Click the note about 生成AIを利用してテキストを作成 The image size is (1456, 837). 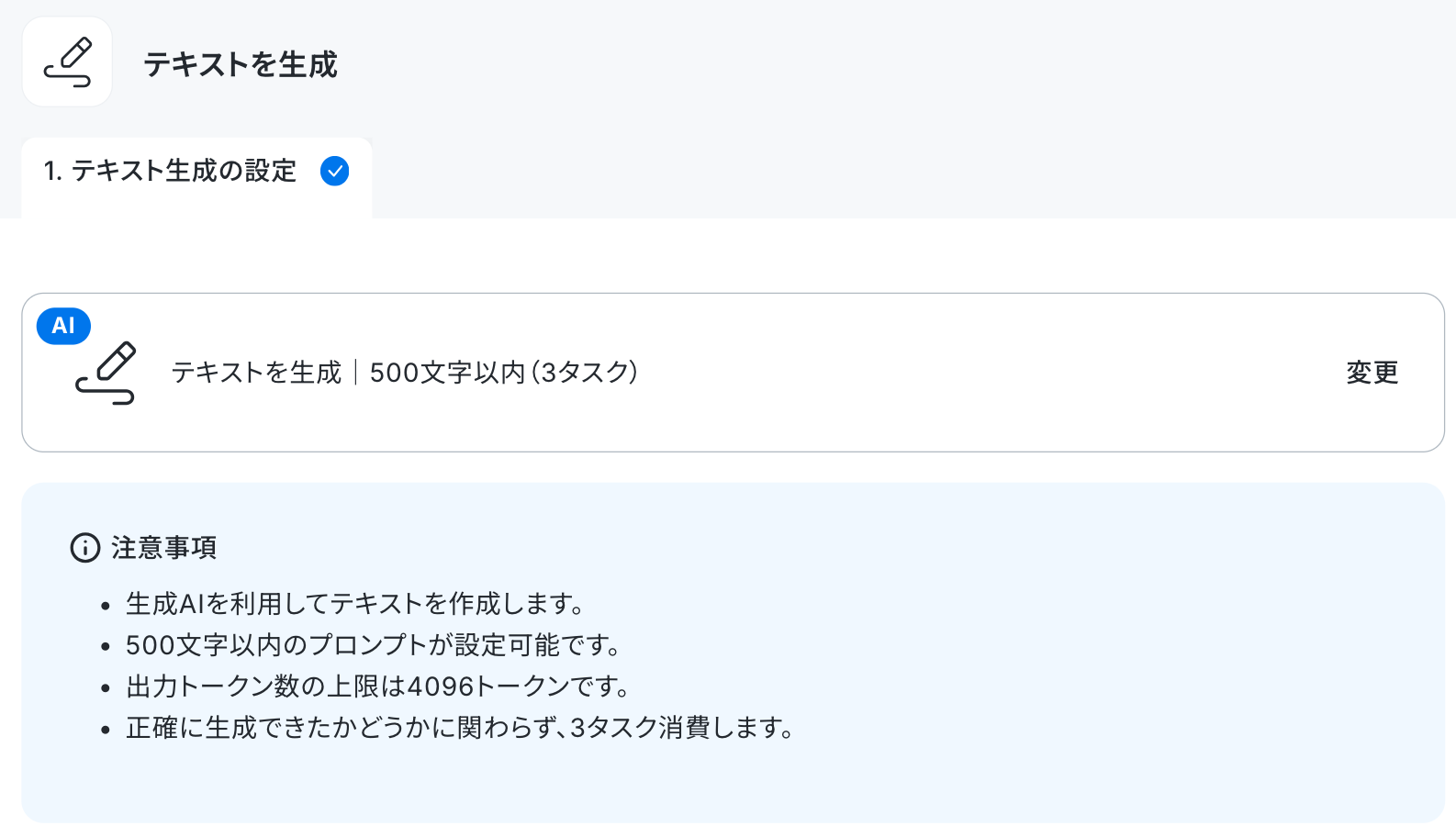pyautogui.click(x=355, y=604)
